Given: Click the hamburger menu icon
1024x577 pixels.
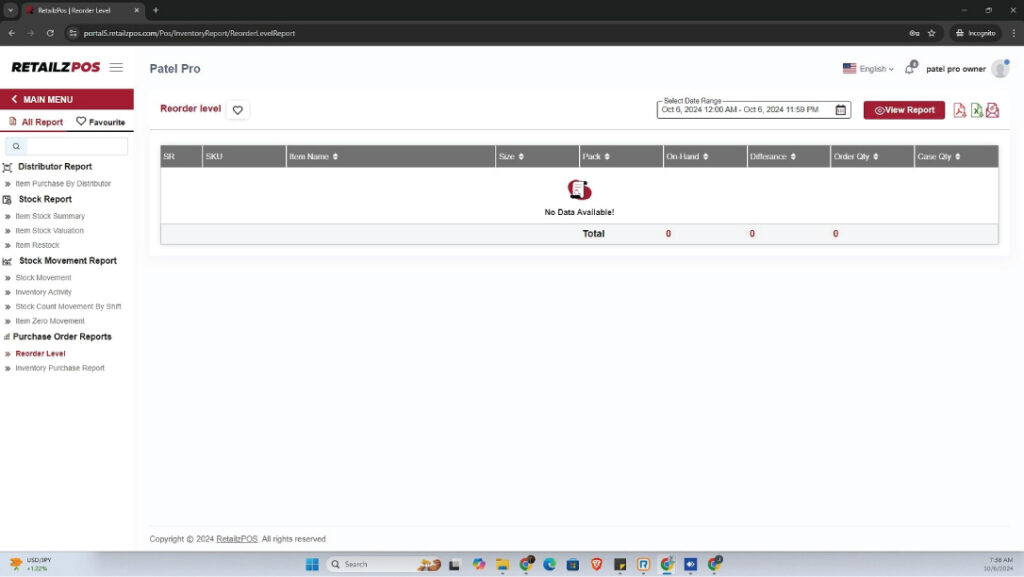Looking at the screenshot, I should click(x=116, y=68).
